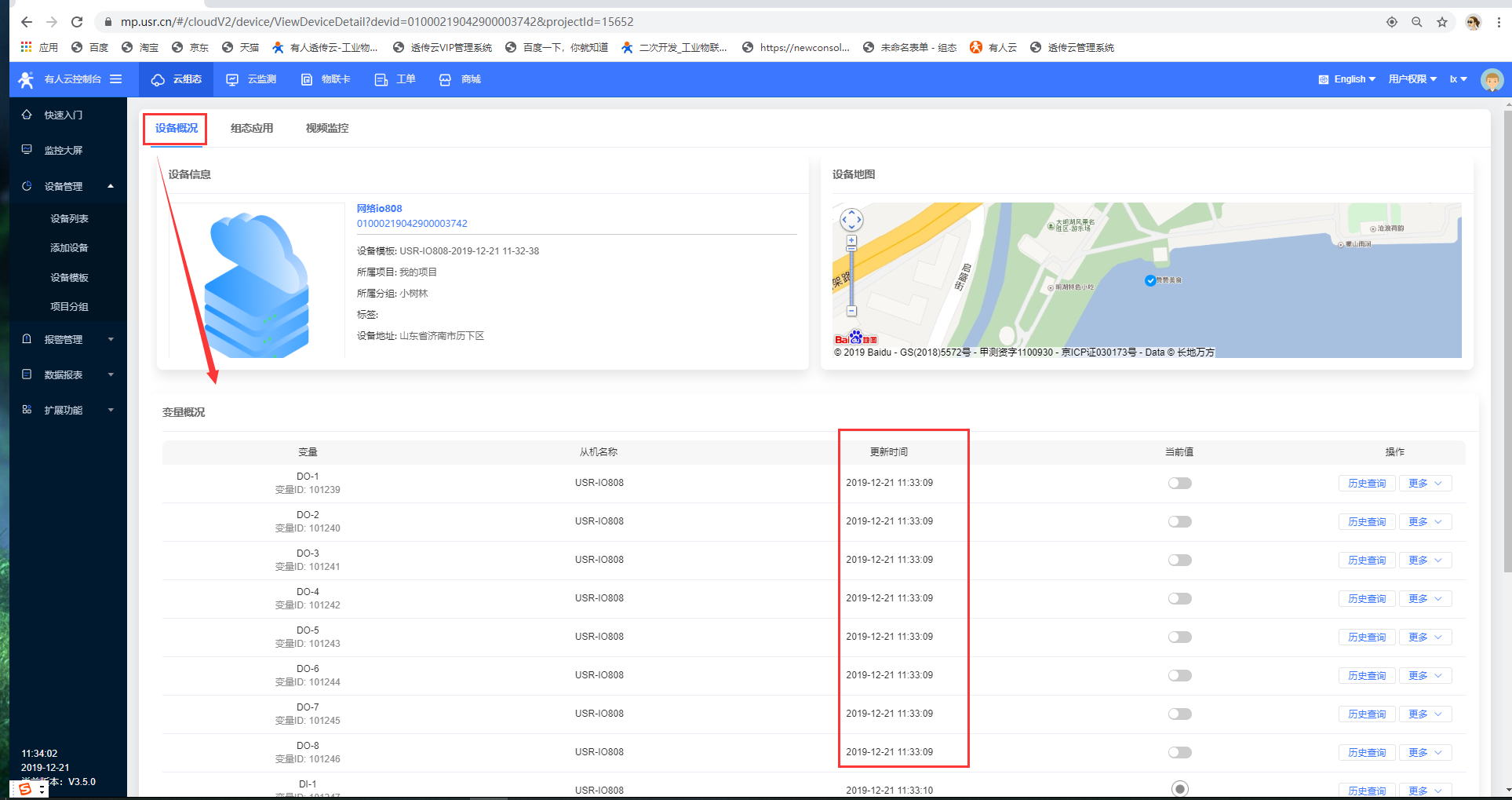Reload the page with refresh icon
Viewport: 1512px width, 800px height.
point(77,22)
